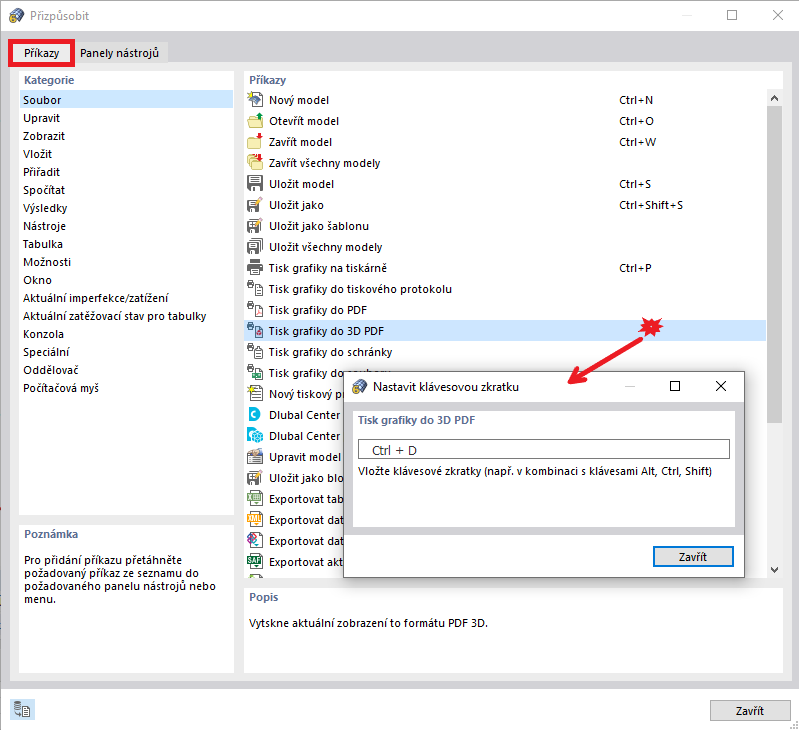This screenshot has width=799, height=730.
Task: Click the Zavřít všechny modely icon
Action: (255, 163)
